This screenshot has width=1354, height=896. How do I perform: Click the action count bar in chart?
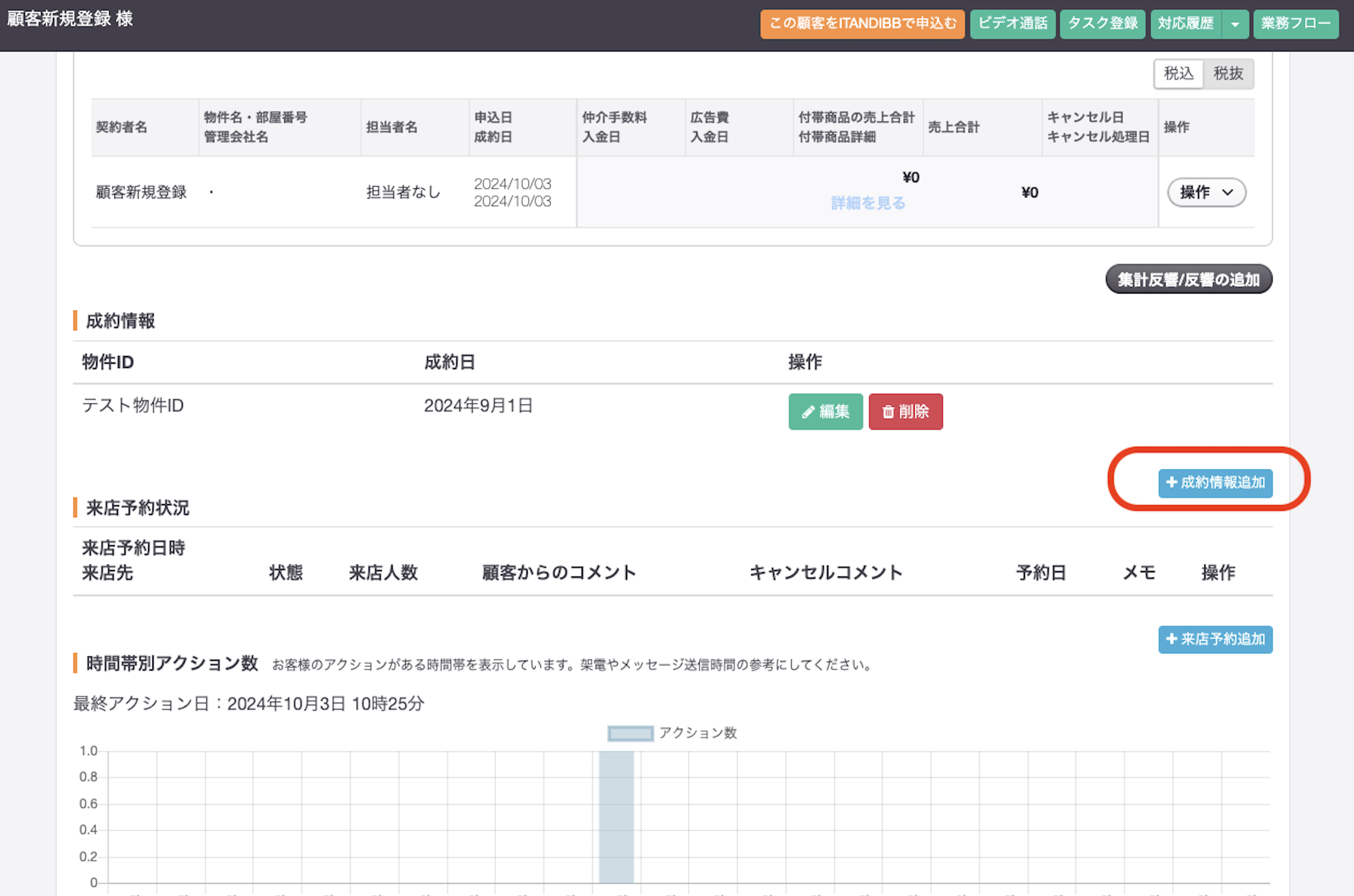pyautogui.click(x=616, y=817)
